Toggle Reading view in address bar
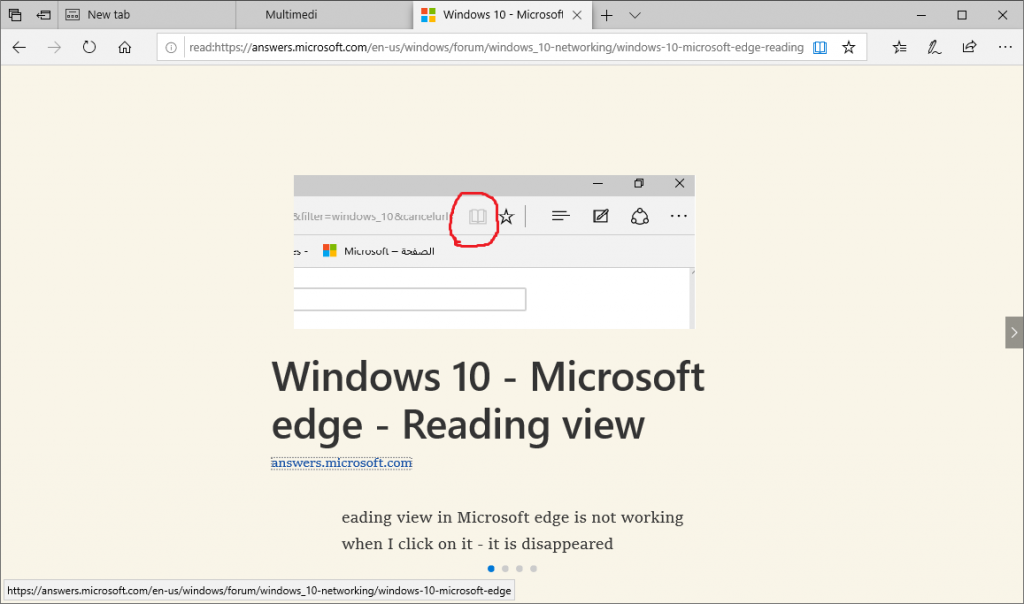The image size is (1024, 604). 820,47
